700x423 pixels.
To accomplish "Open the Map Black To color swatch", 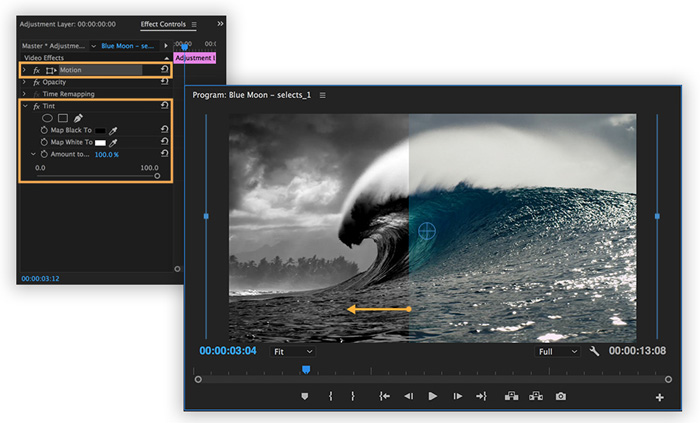I will pyautogui.click(x=100, y=131).
